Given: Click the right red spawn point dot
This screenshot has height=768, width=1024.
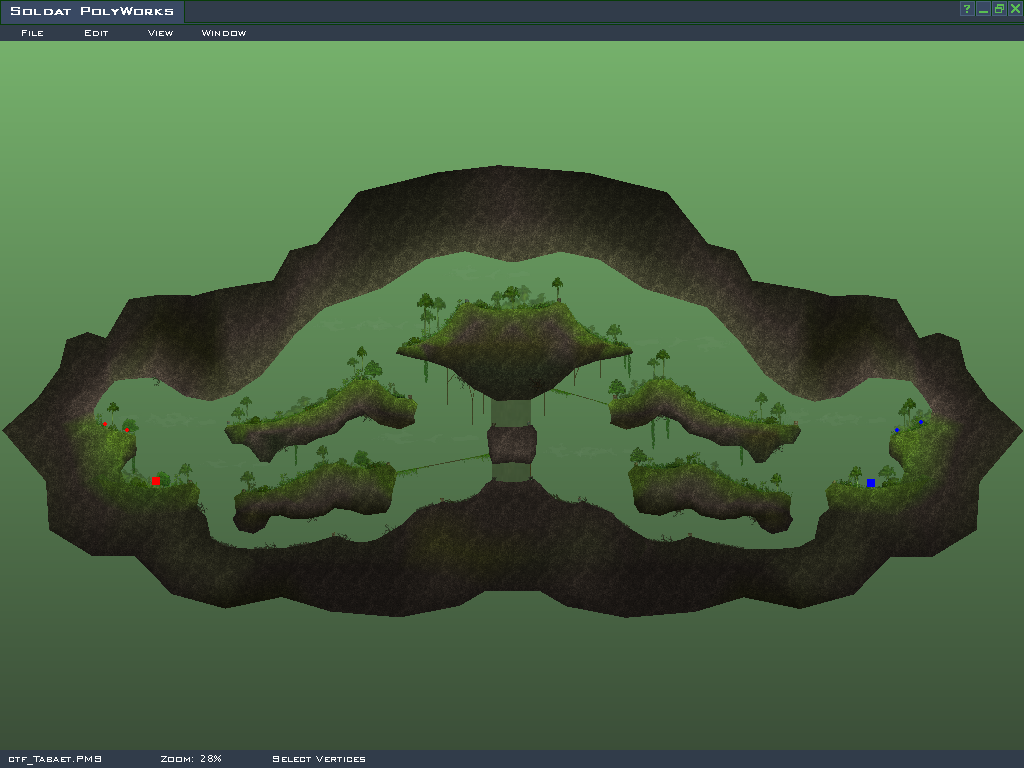Looking at the screenshot, I should [127, 429].
